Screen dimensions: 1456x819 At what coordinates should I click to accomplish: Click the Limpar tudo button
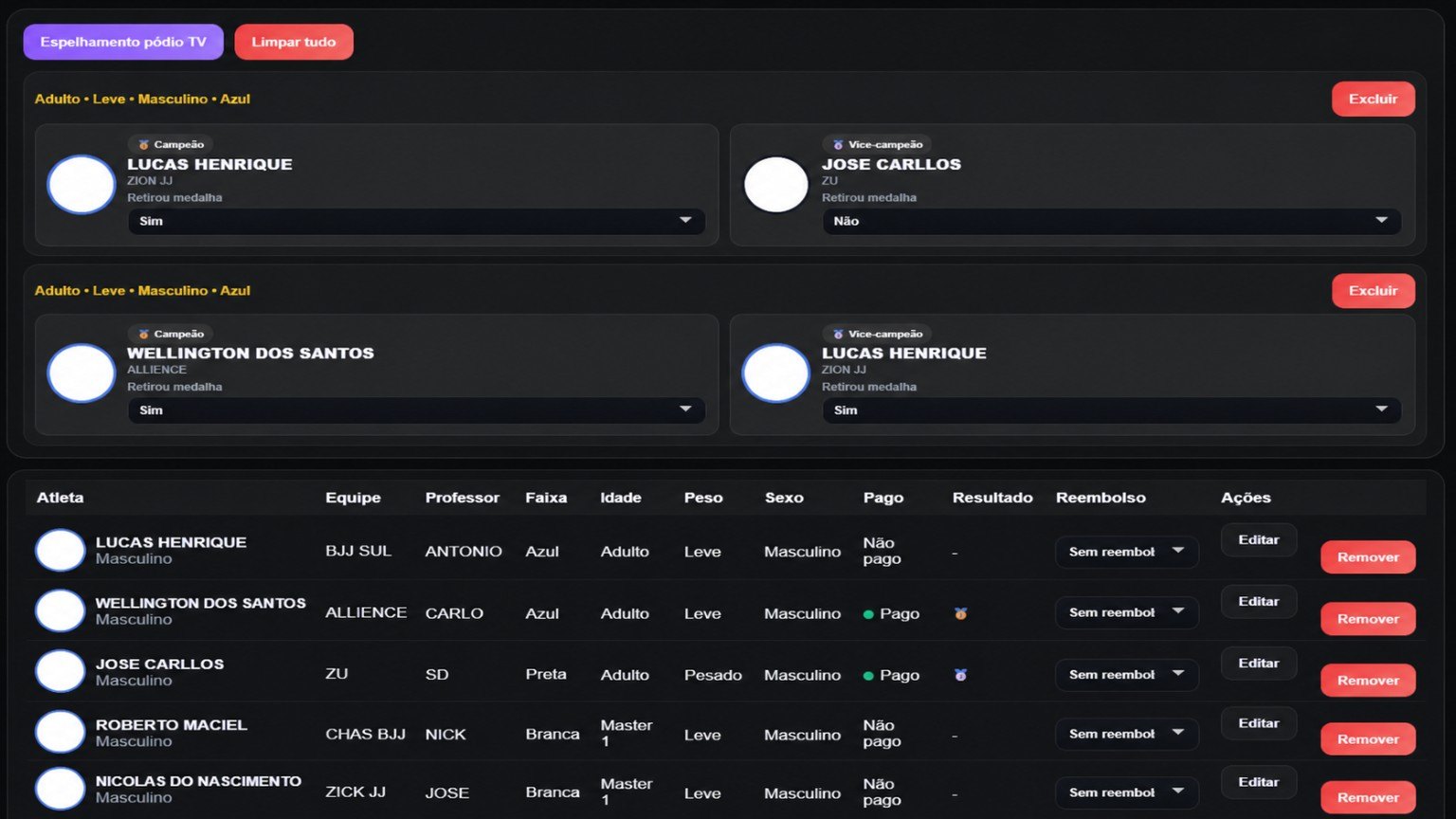point(294,42)
